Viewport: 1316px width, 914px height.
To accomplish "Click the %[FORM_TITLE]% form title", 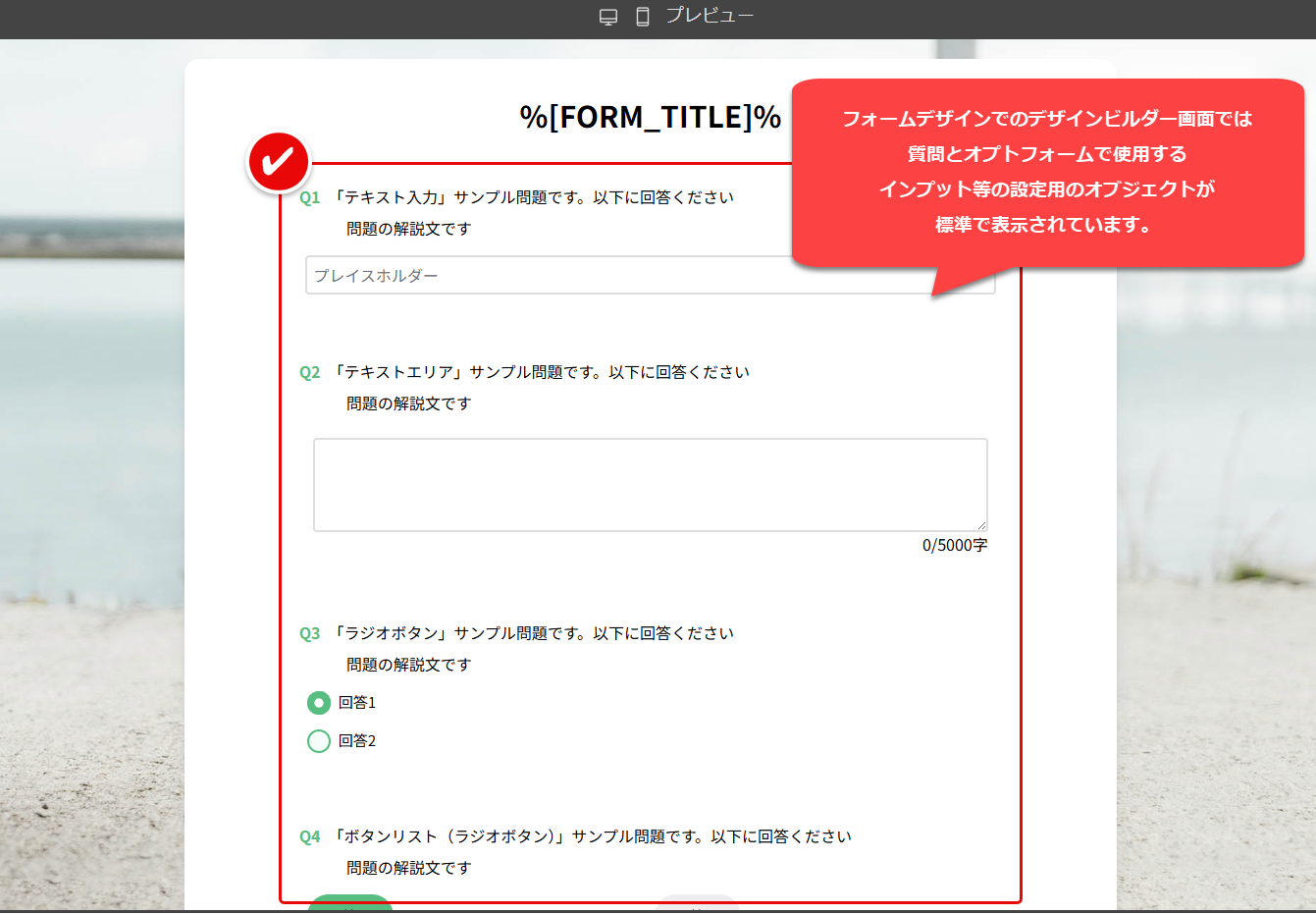I will pyautogui.click(x=650, y=116).
